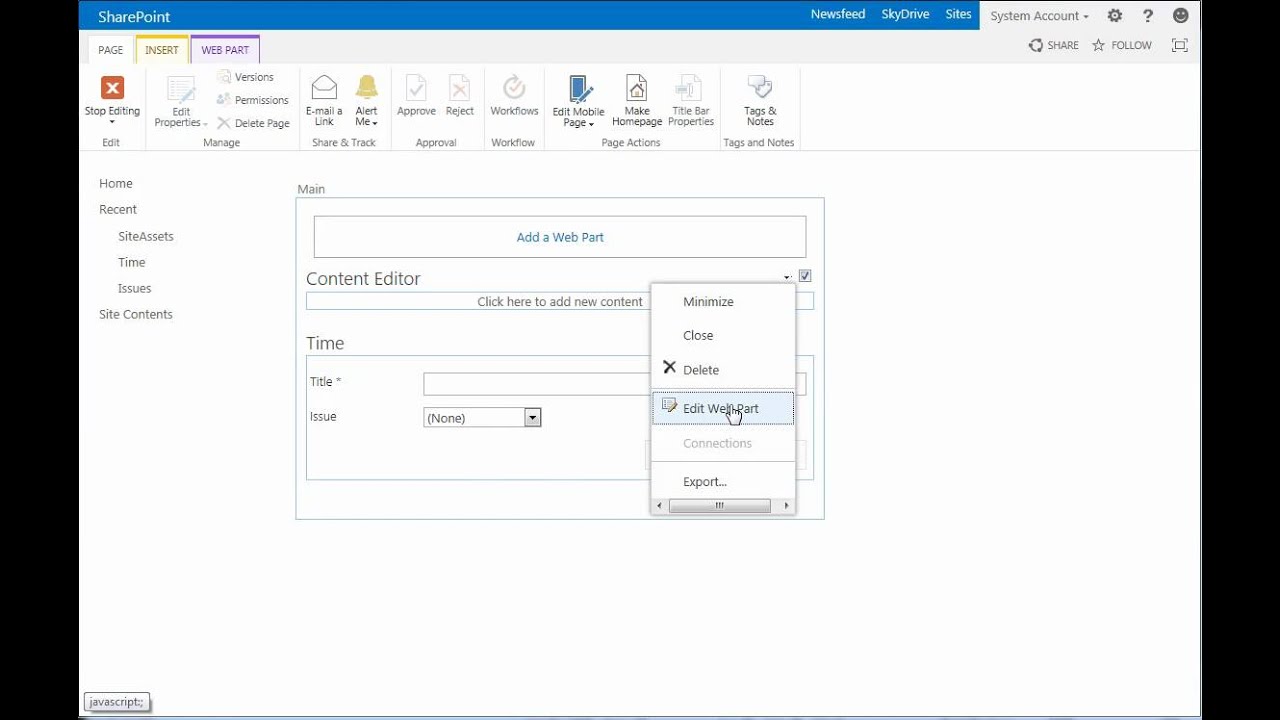The image size is (1280, 720).
Task: Click the Make Homepage icon
Action: pyautogui.click(x=637, y=88)
